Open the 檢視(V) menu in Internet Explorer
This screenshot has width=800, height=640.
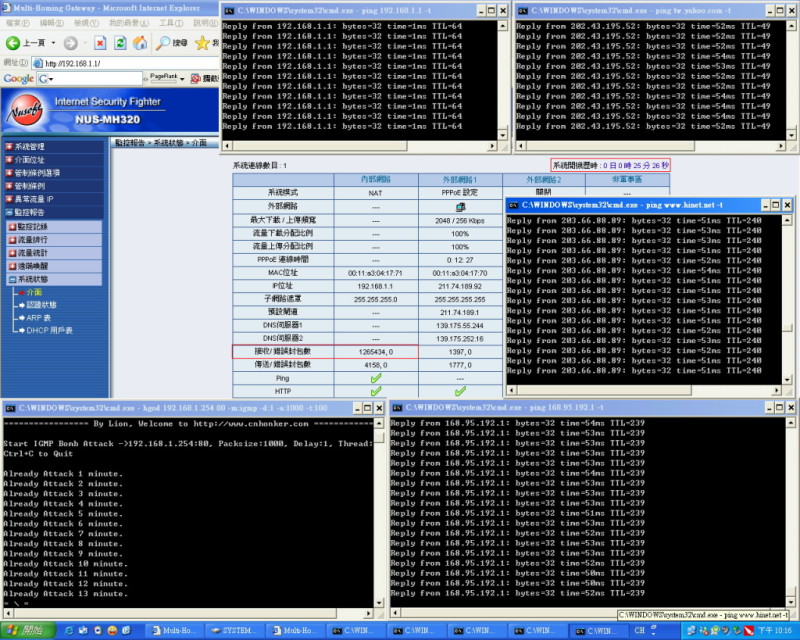point(86,23)
